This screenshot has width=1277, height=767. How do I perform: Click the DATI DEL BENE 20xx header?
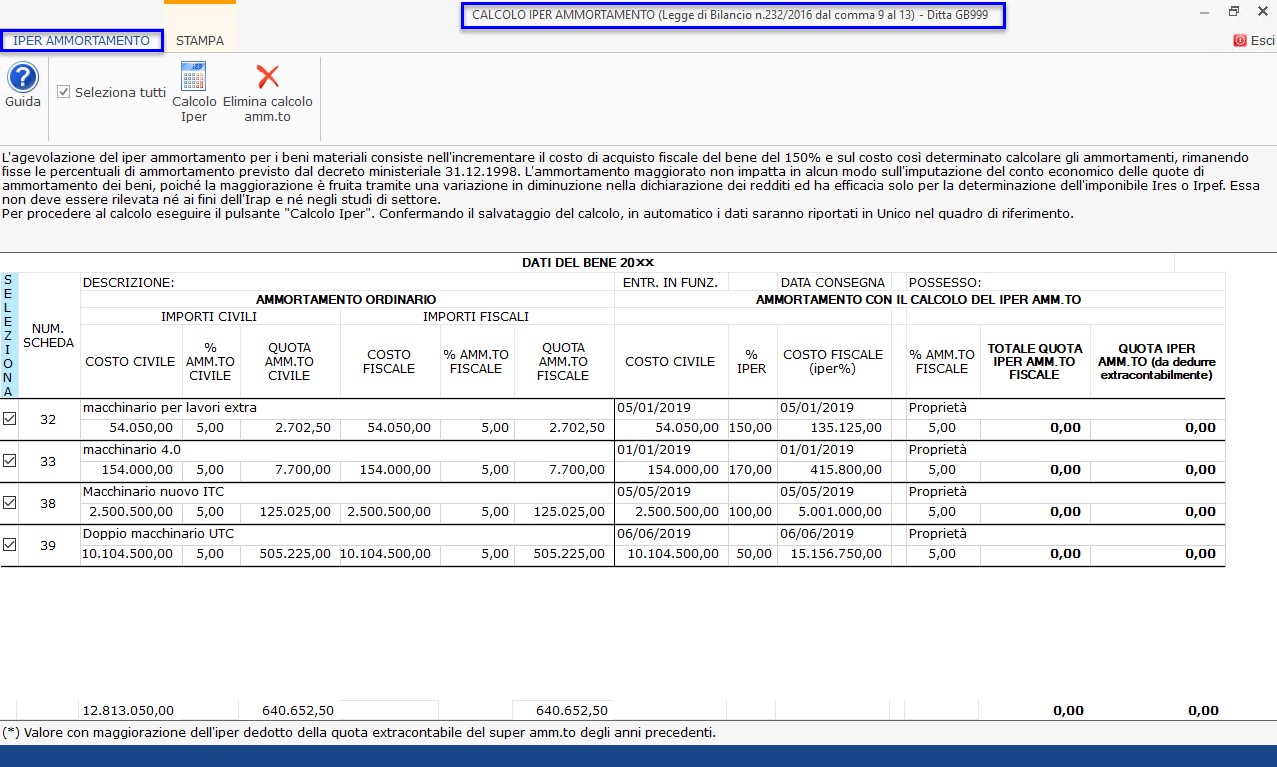pos(587,262)
